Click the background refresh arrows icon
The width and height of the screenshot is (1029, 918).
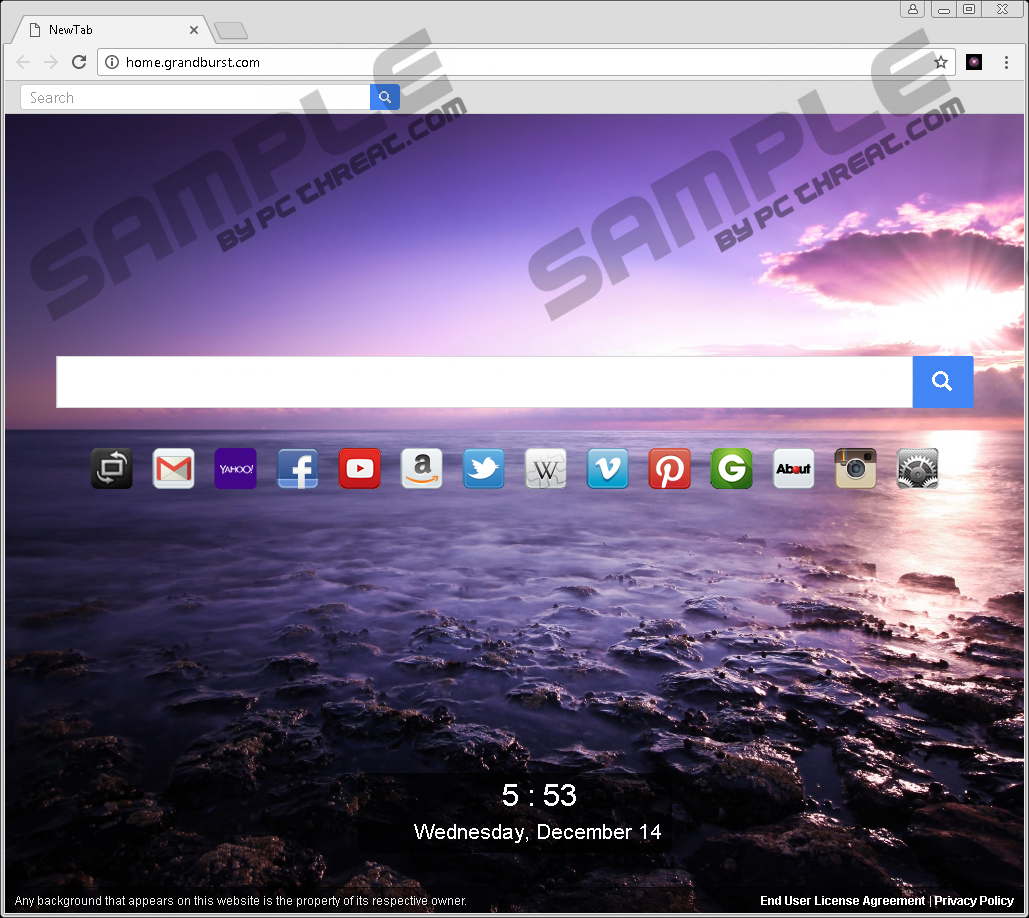tap(112, 469)
